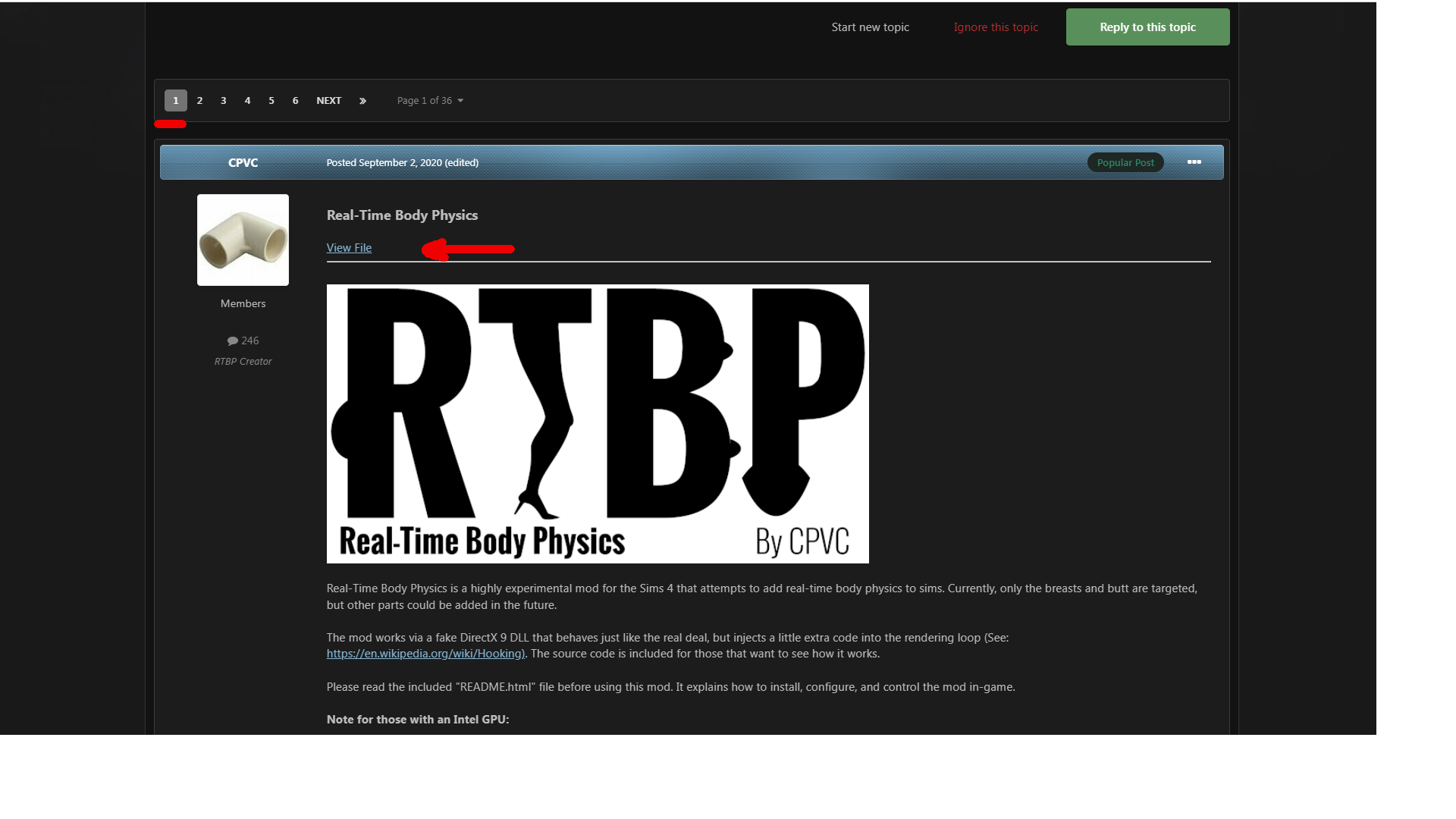Click the speech bubble post count icon
This screenshot has height=819, width=1456.
click(x=232, y=341)
